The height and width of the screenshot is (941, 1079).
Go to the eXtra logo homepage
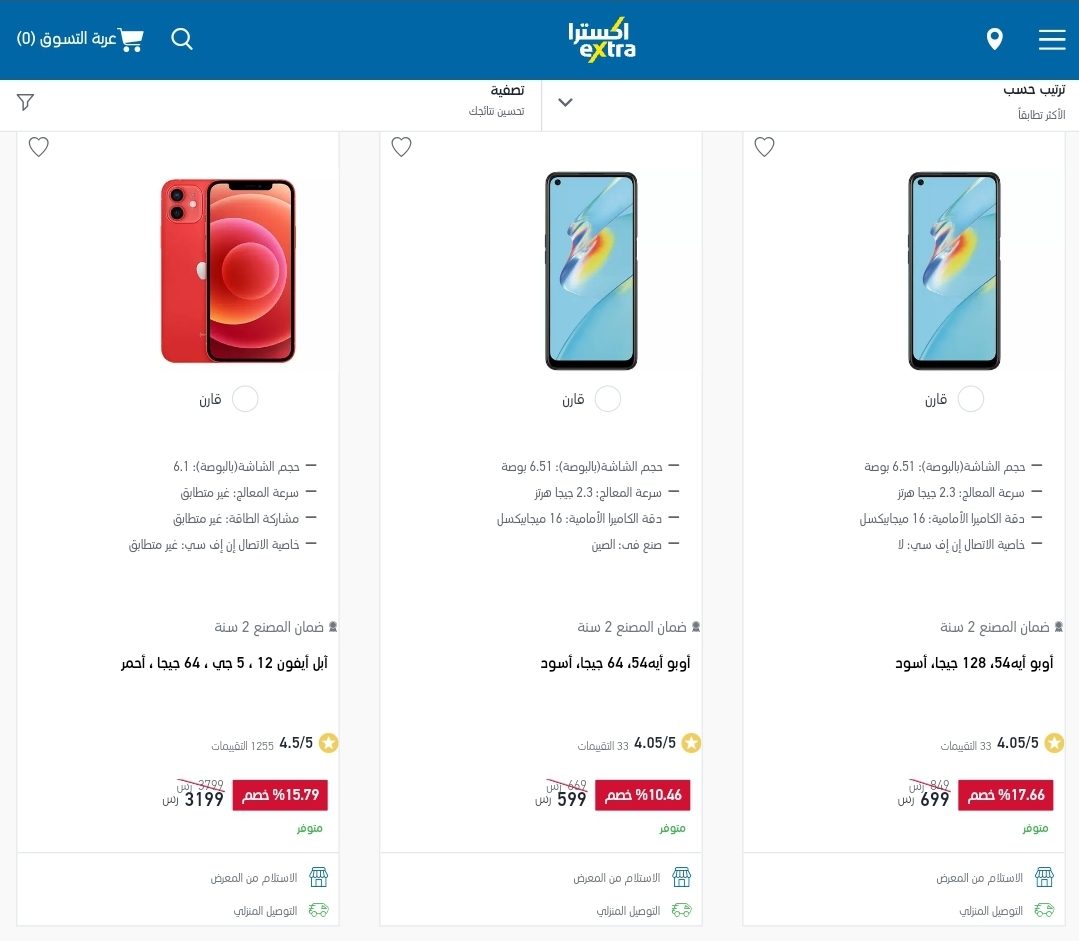click(602, 41)
